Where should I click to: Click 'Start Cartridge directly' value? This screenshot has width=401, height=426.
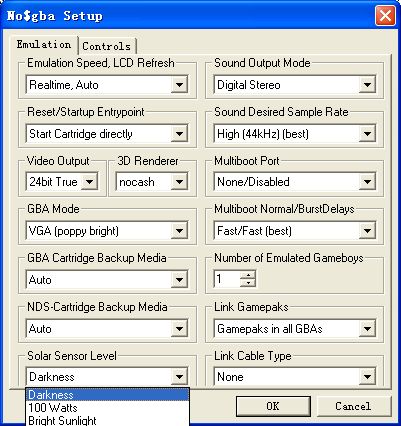click(x=99, y=134)
